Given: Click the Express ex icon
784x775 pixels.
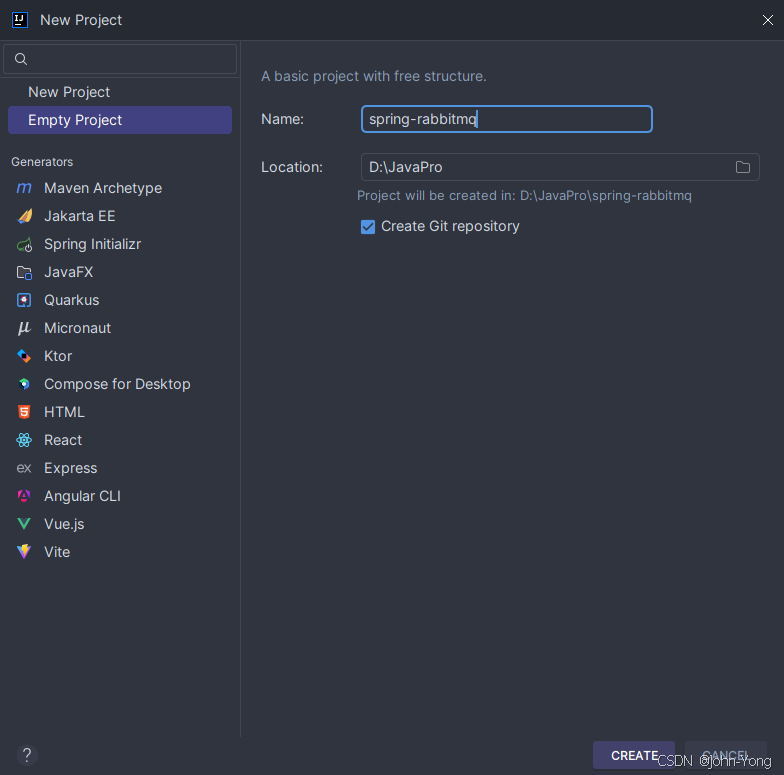Looking at the screenshot, I should point(24,468).
